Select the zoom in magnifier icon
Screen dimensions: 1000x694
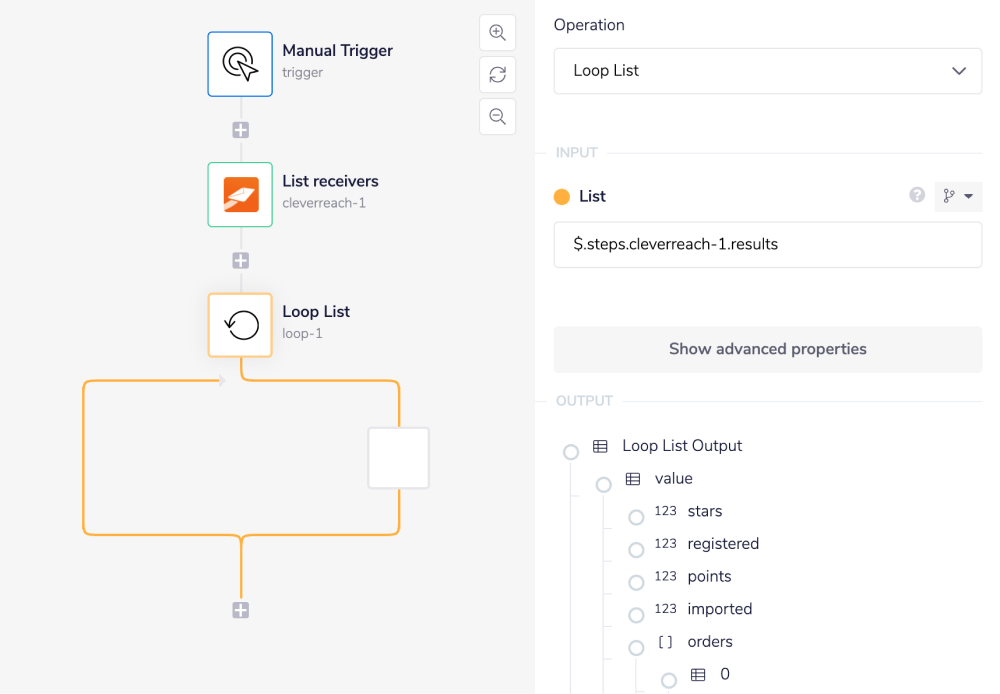497,32
